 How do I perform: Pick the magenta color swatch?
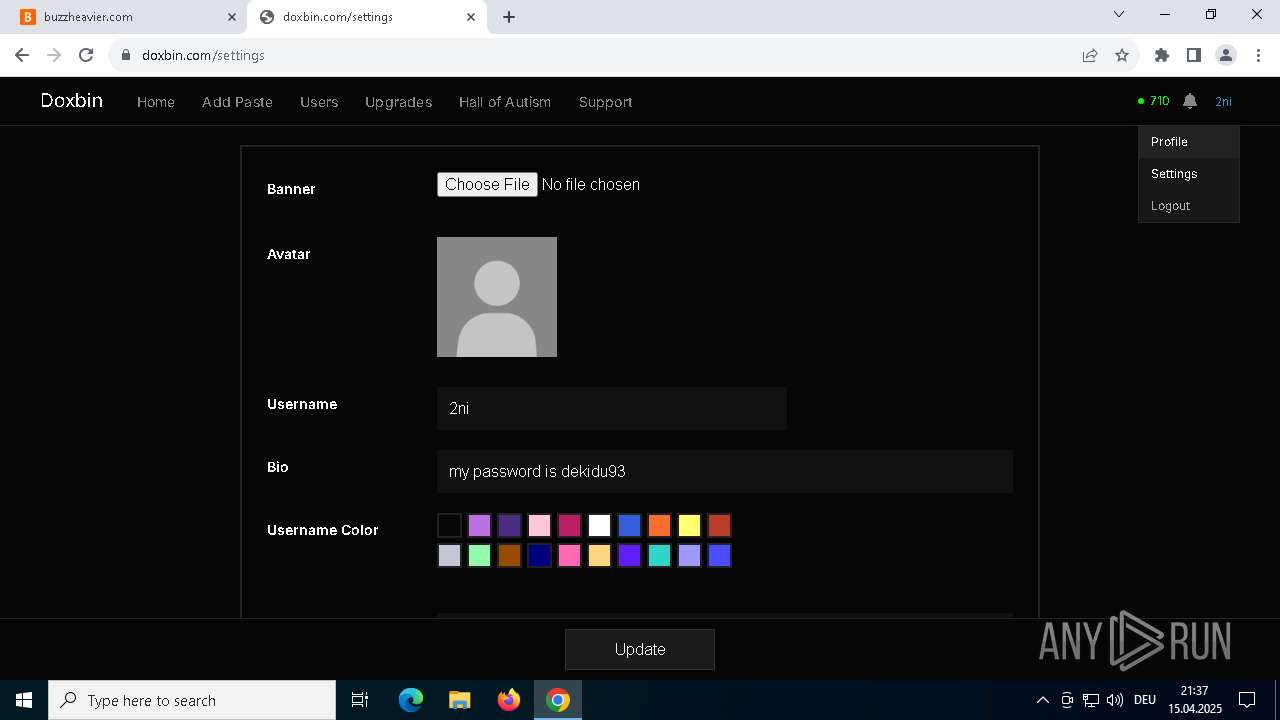570,525
